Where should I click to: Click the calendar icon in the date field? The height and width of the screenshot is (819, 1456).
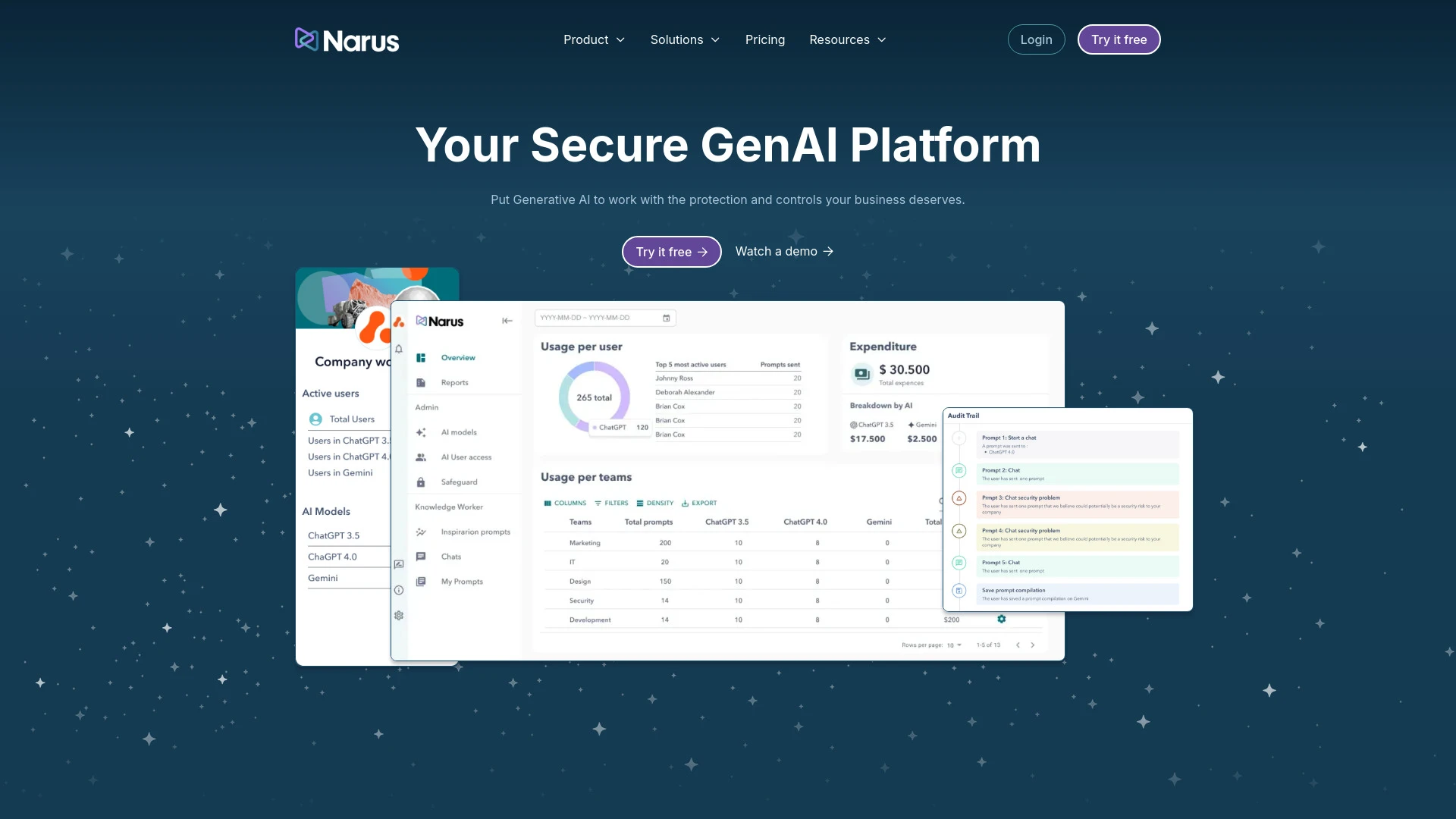[665, 318]
